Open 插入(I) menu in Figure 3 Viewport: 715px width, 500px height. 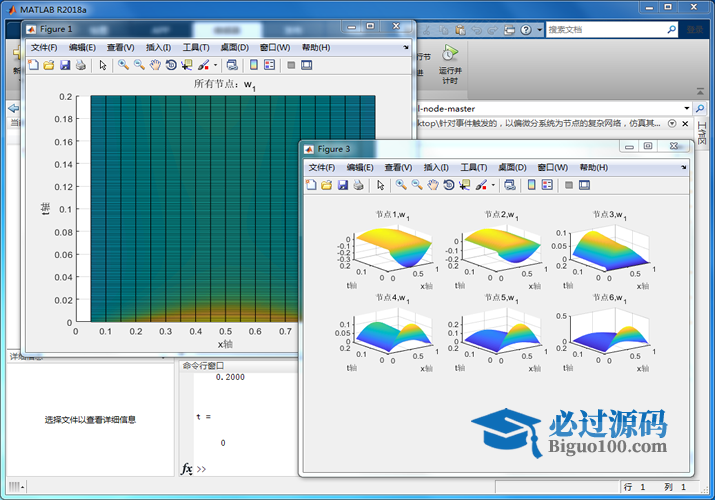[436, 167]
